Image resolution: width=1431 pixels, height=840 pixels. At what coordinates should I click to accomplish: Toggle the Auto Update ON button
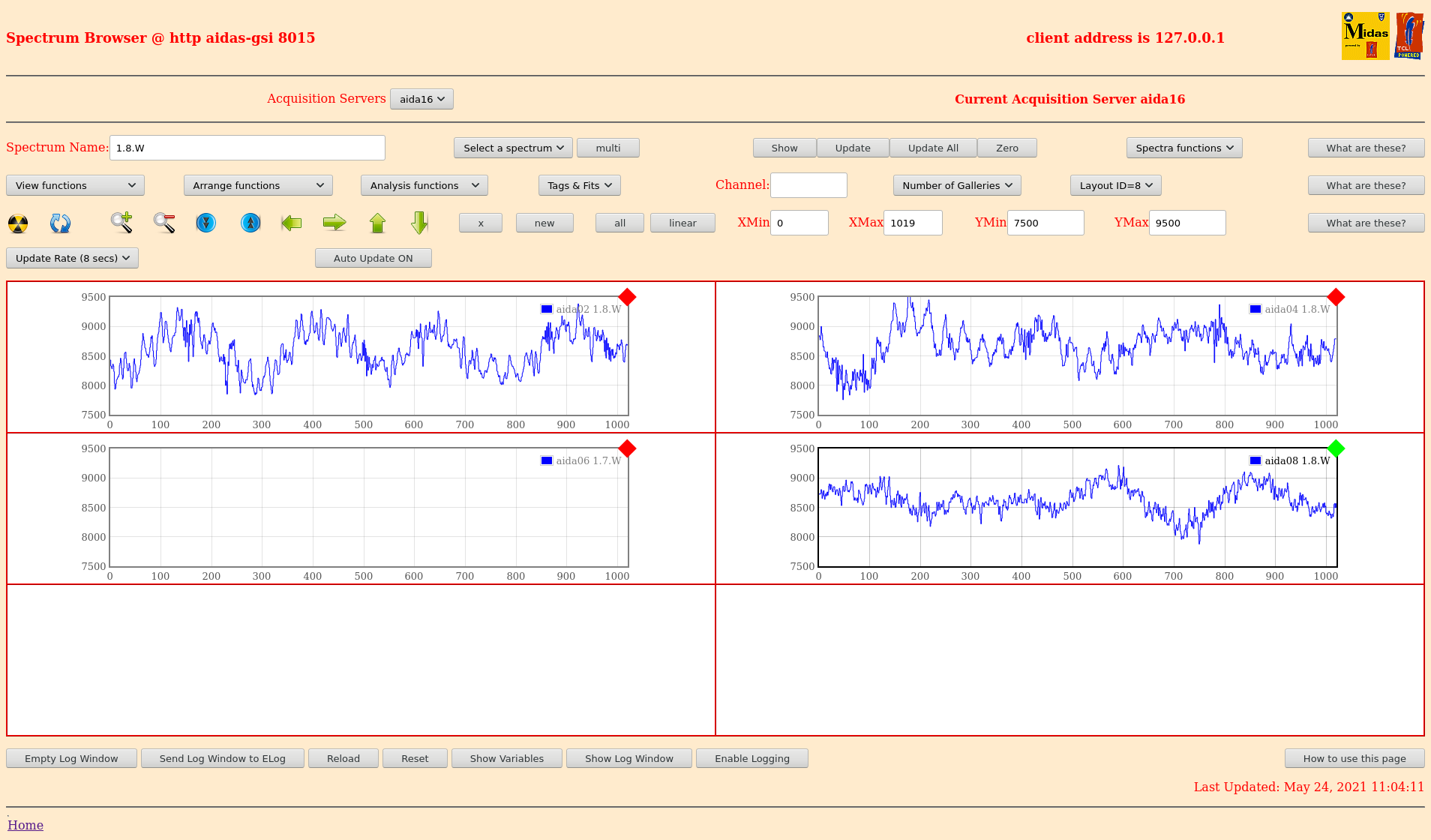click(373, 258)
